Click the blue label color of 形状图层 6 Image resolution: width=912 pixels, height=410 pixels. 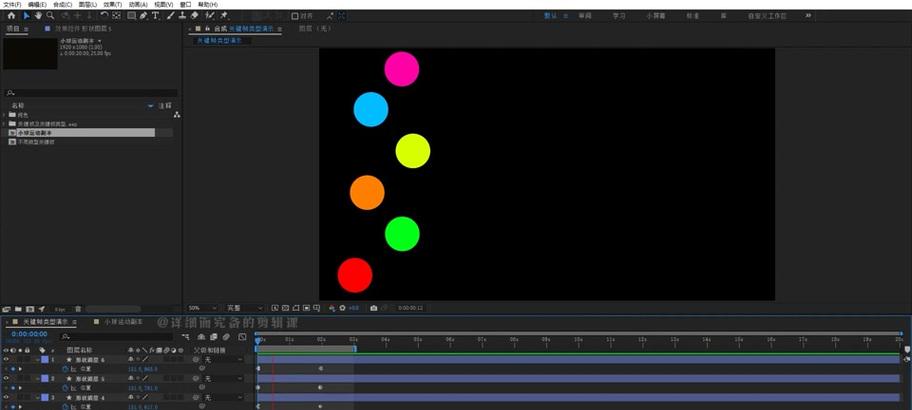45,359
